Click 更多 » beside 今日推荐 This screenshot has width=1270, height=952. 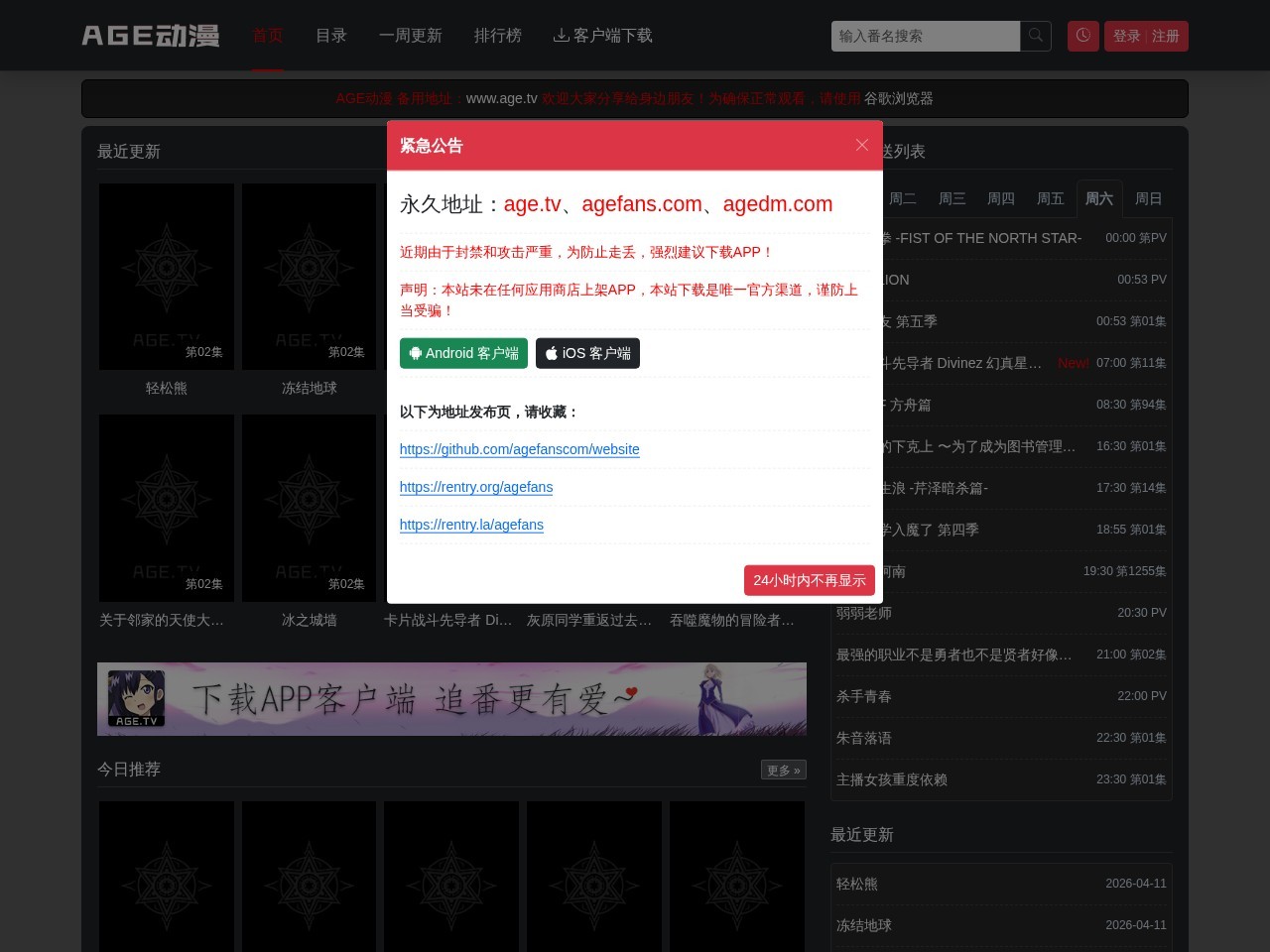[x=783, y=770]
